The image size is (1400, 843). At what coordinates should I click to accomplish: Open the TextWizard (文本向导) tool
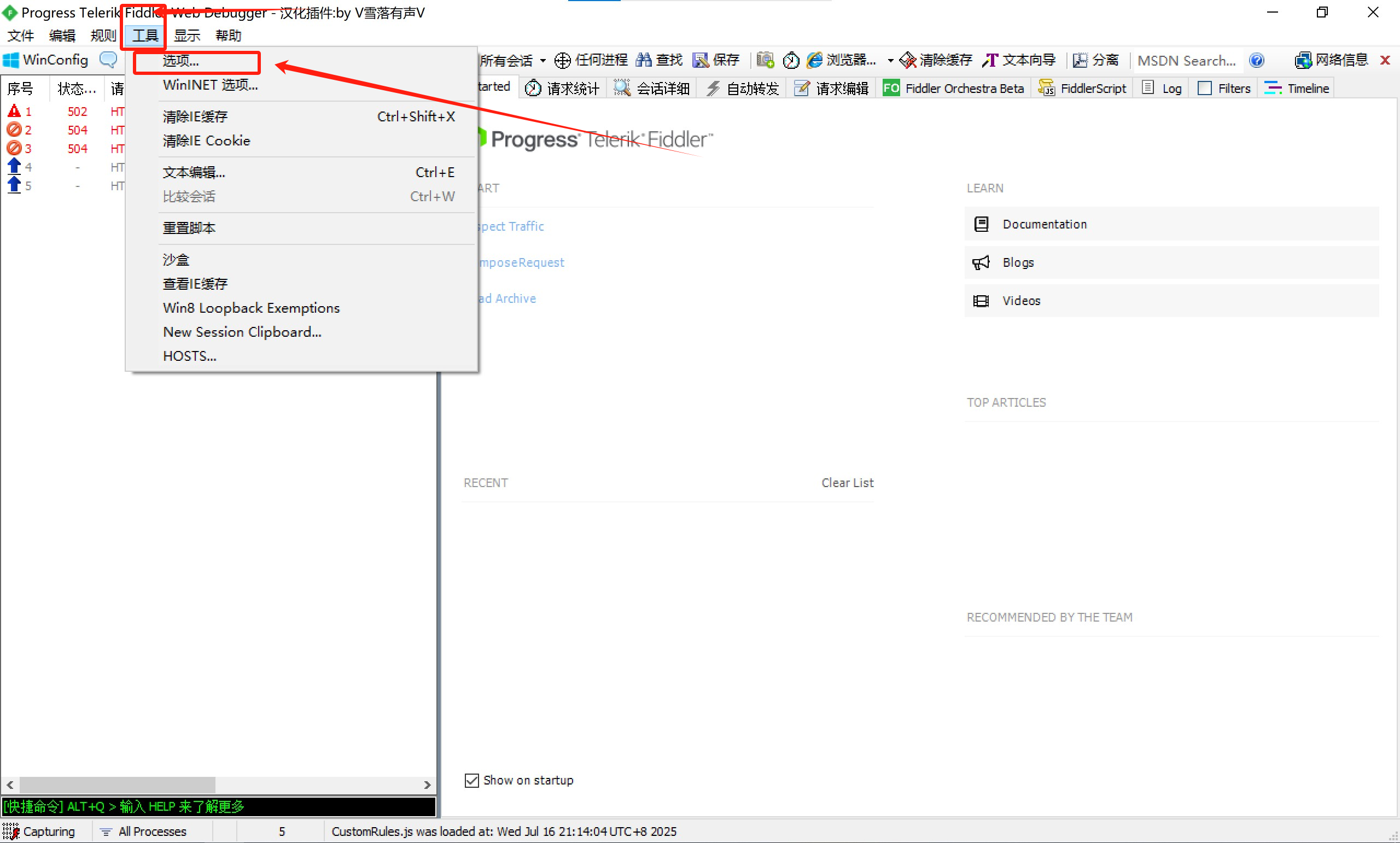point(1019,60)
